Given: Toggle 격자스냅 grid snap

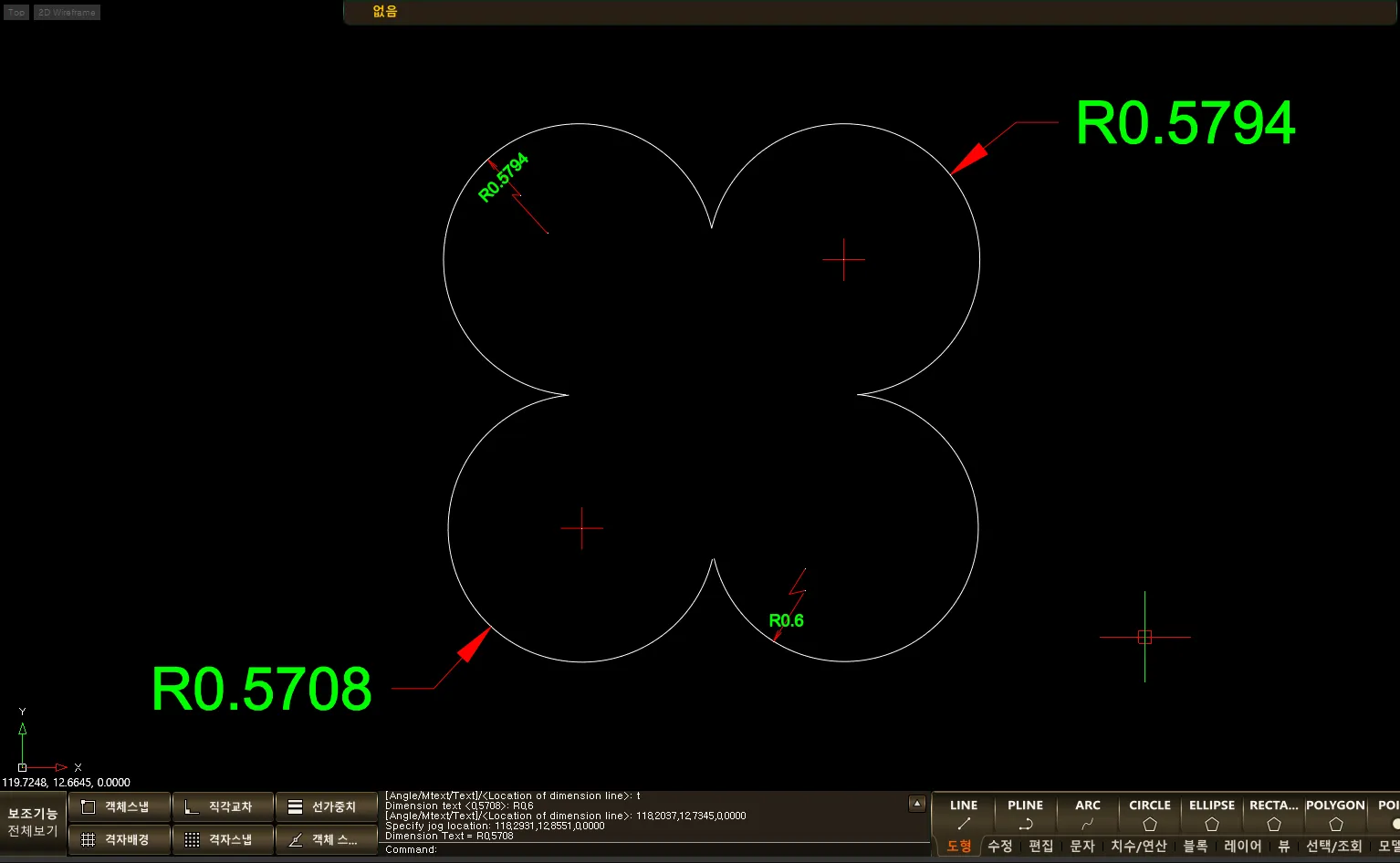Looking at the screenshot, I should (223, 840).
